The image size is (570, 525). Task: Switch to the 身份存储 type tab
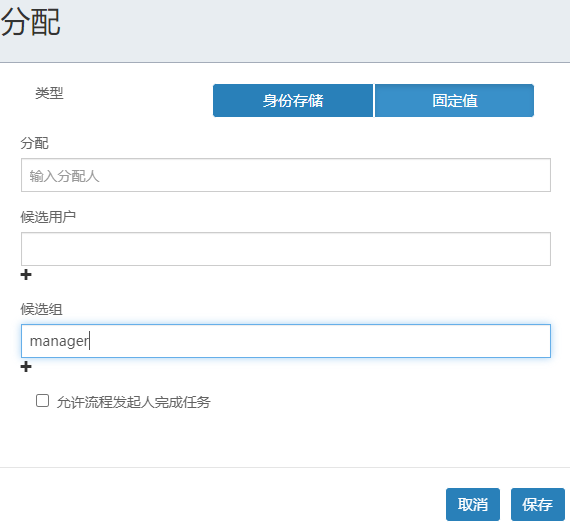pos(293,100)
